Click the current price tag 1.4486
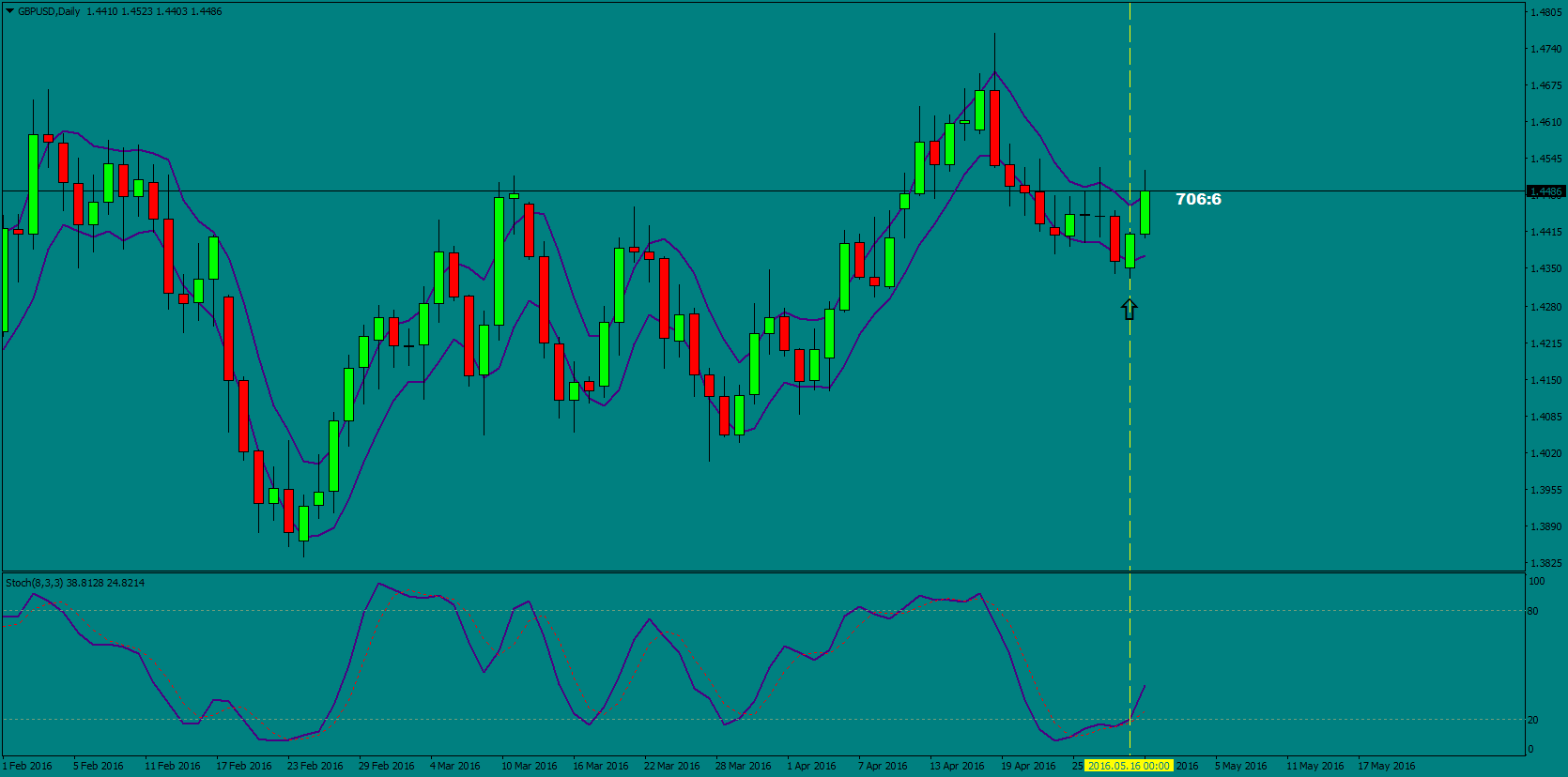This screenshot has width=1568, height=777. click(1545, 191)
